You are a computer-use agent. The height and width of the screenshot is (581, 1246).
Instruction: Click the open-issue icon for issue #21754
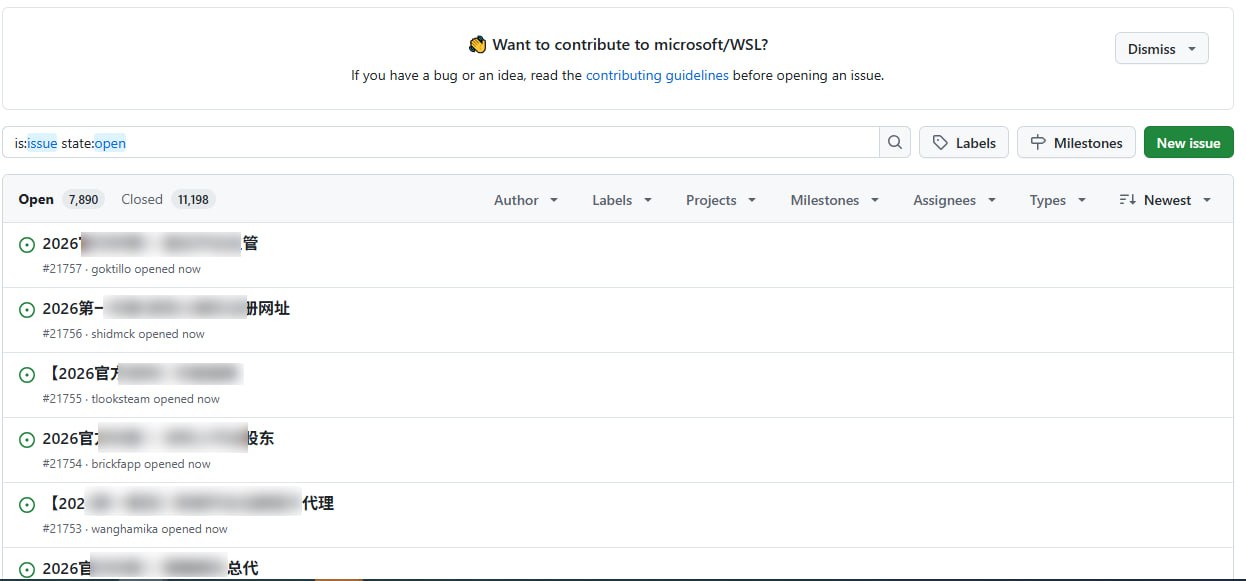(26, 439)
